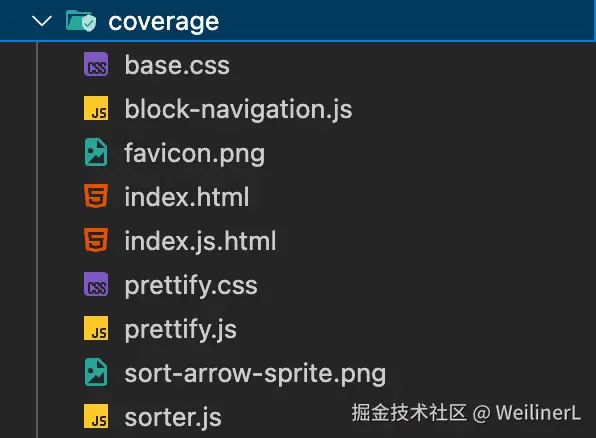Open block-navigation.js file
The width and height of the screenshot is (596, 438).
pyautogui.click(x=238, y=110)
